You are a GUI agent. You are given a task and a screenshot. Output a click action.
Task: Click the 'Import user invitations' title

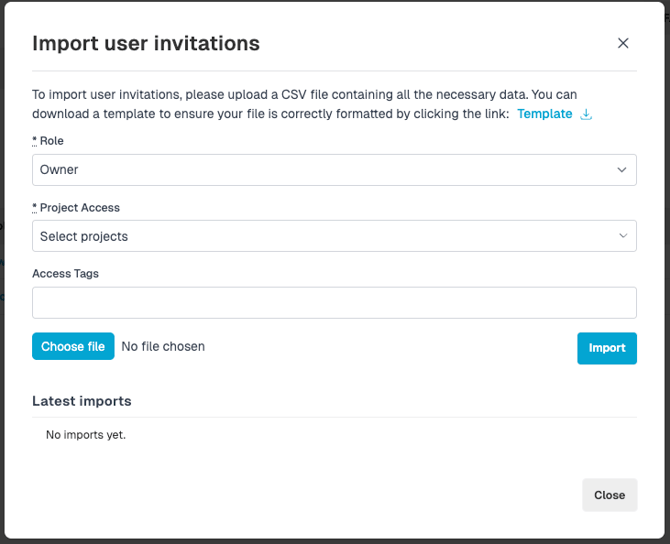(146, 43)
